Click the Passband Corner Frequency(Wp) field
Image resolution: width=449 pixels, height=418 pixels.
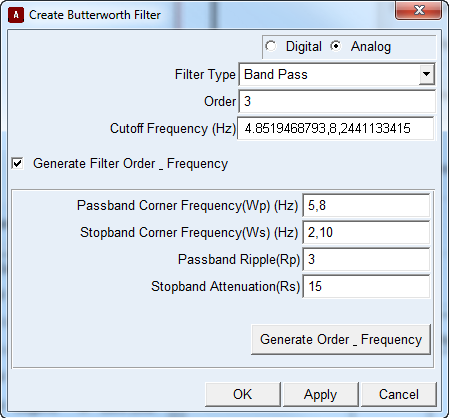pyautogui.click(x=366, y=206)
